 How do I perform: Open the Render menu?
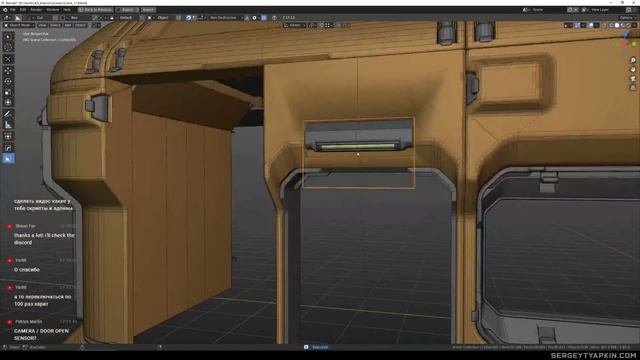coord(36,9)
